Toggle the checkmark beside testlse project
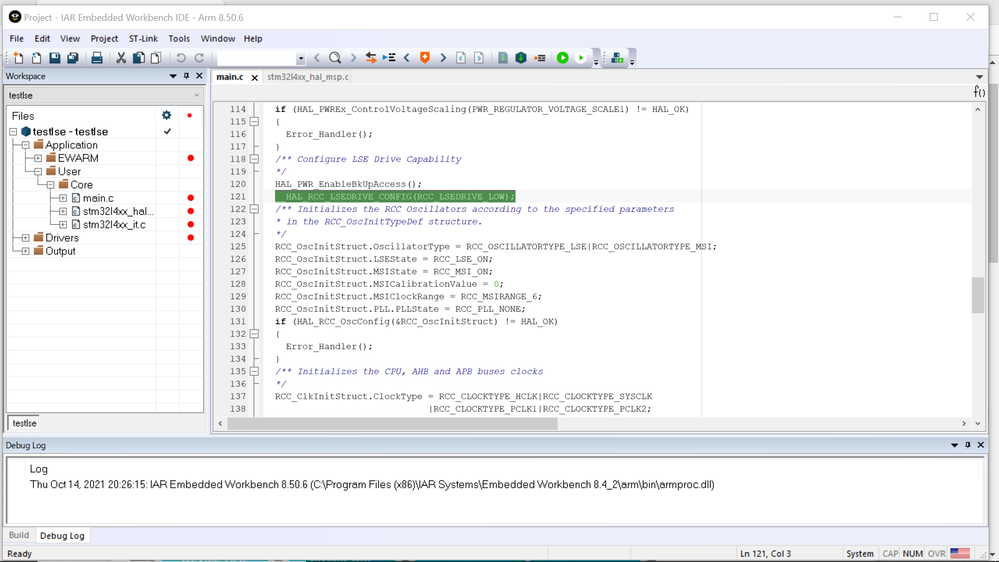The height and width of the screenshot is (562, 999). click(x=167, y=132)
